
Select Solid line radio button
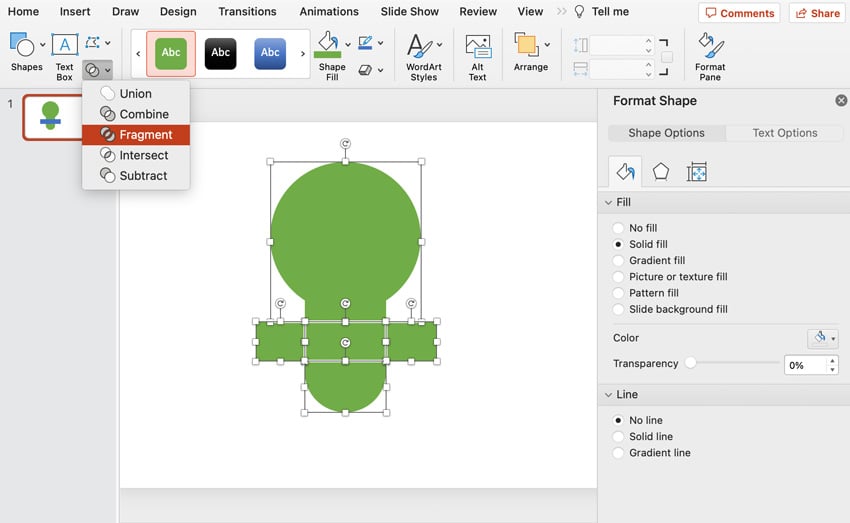click(618, 437)
